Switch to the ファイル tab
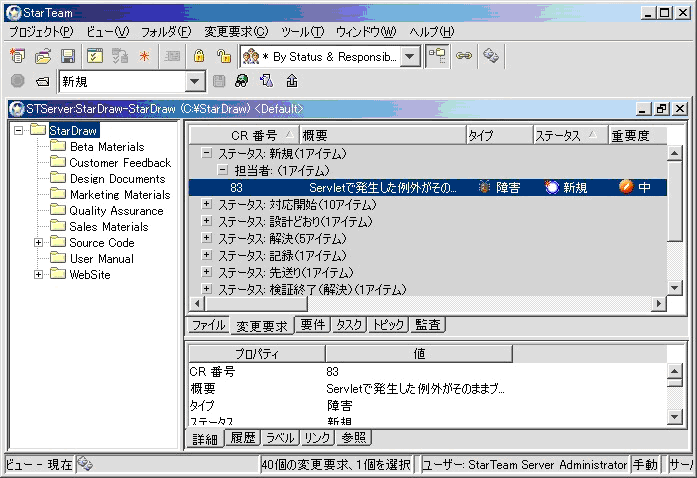 pos(208,325)
